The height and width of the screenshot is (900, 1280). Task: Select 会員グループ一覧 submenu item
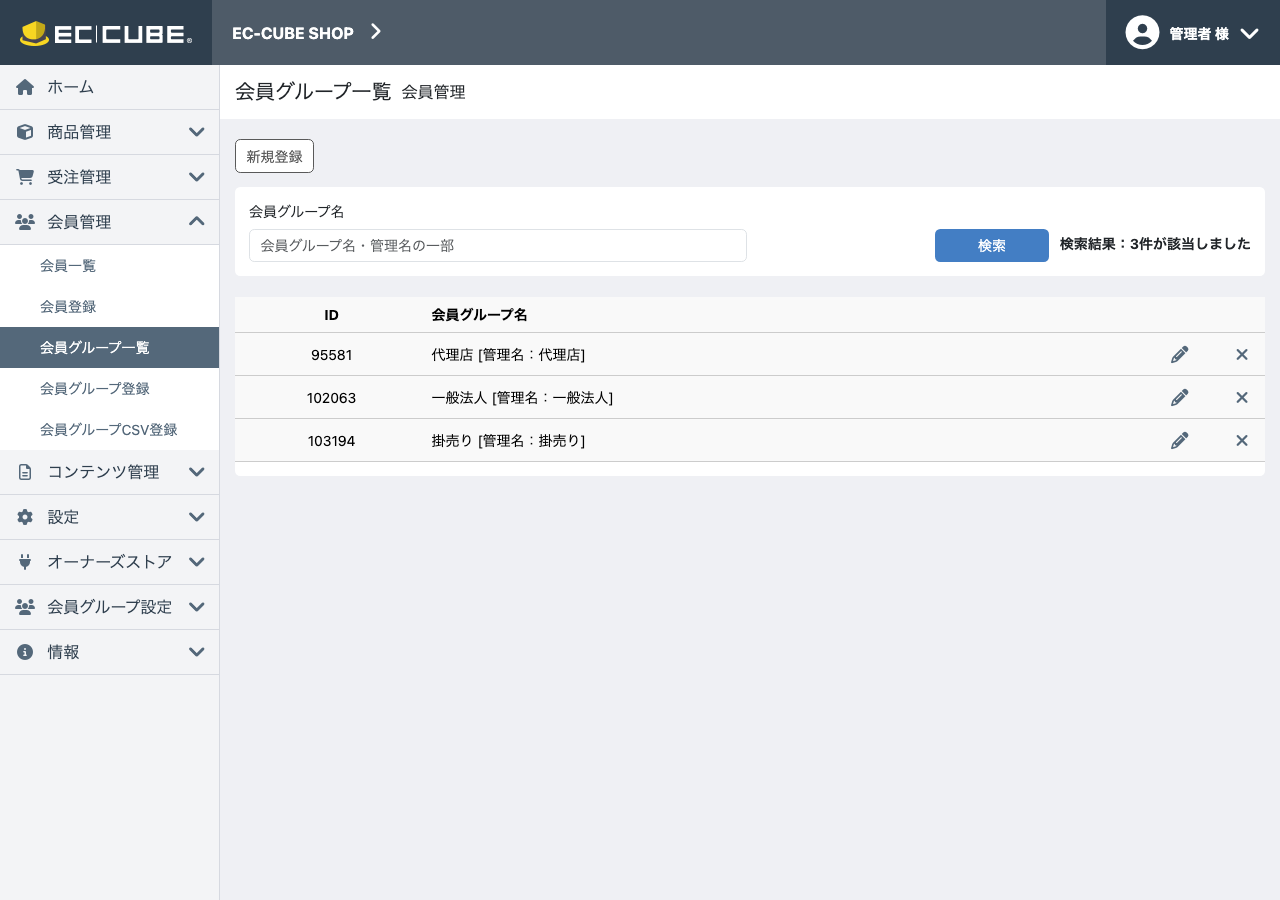tap(109, 347)
